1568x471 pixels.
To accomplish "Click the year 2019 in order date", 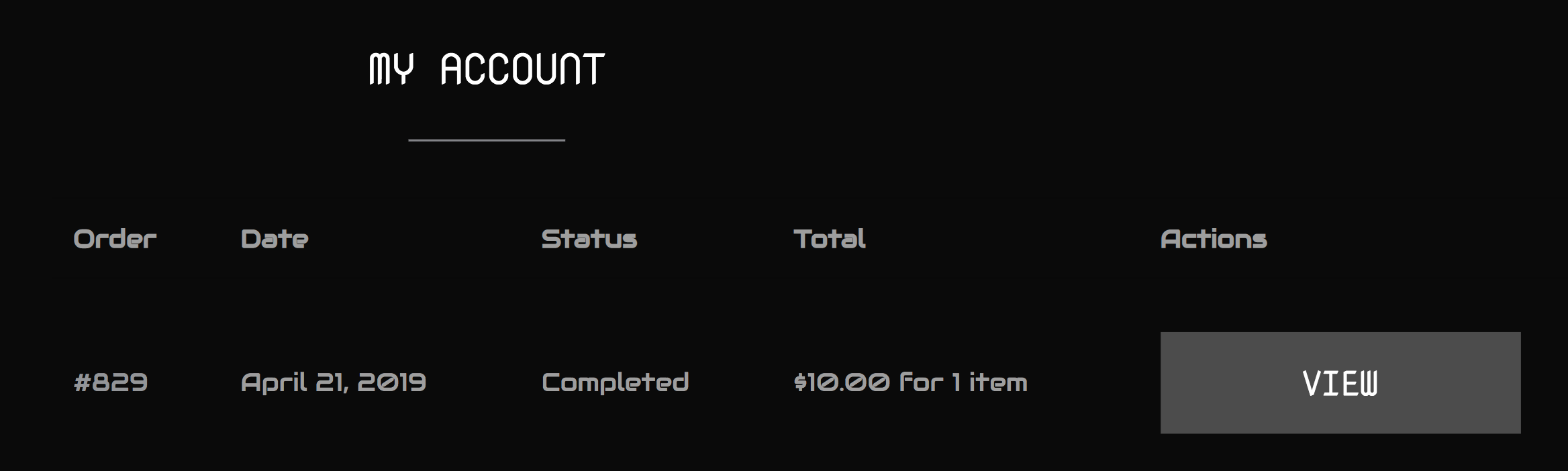I will point(392,382).
